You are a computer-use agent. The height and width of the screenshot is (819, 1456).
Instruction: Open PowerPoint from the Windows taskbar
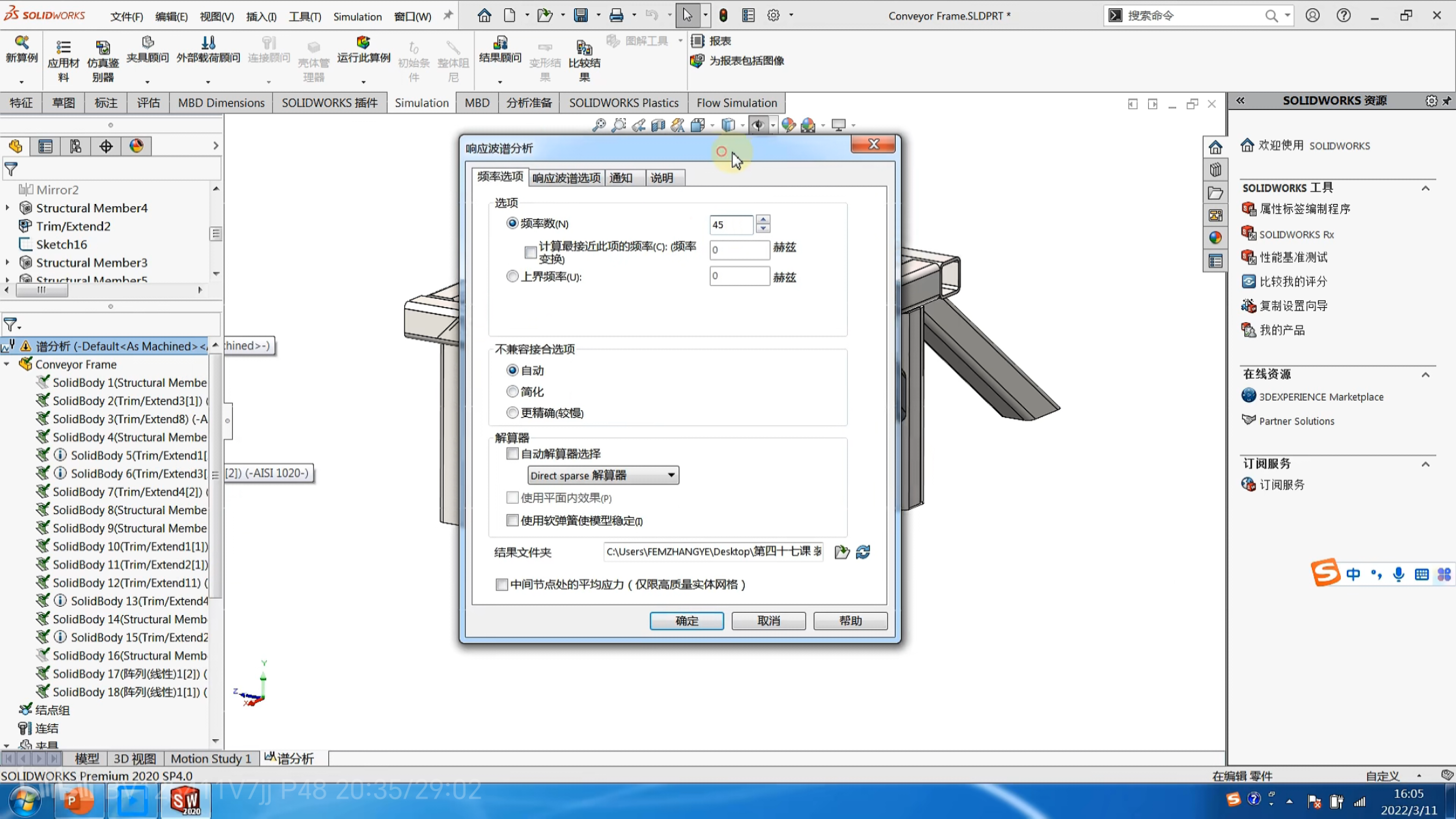coord(78,801)
